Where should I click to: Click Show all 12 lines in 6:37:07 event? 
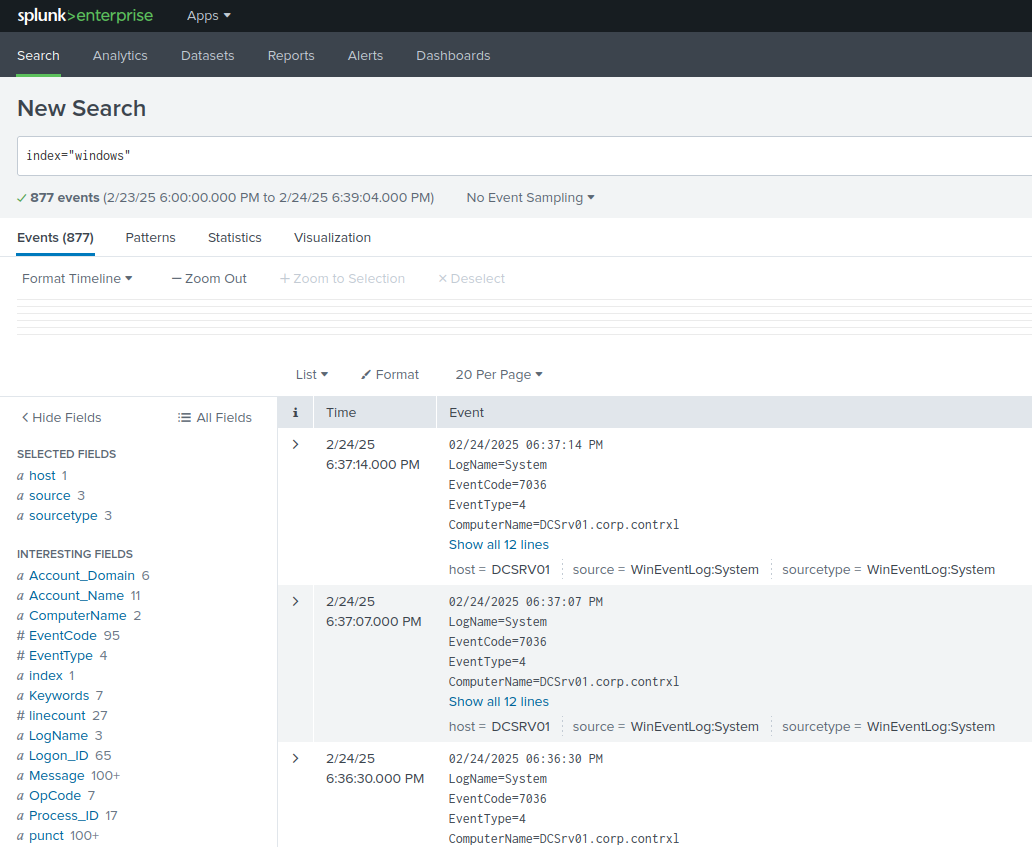[x=498, y=702]
